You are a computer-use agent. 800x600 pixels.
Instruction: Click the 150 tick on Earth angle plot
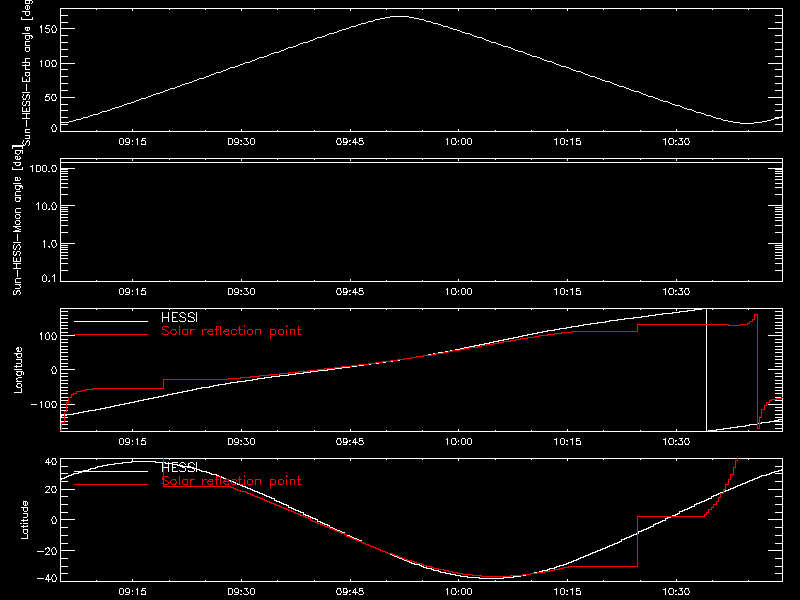48,29
